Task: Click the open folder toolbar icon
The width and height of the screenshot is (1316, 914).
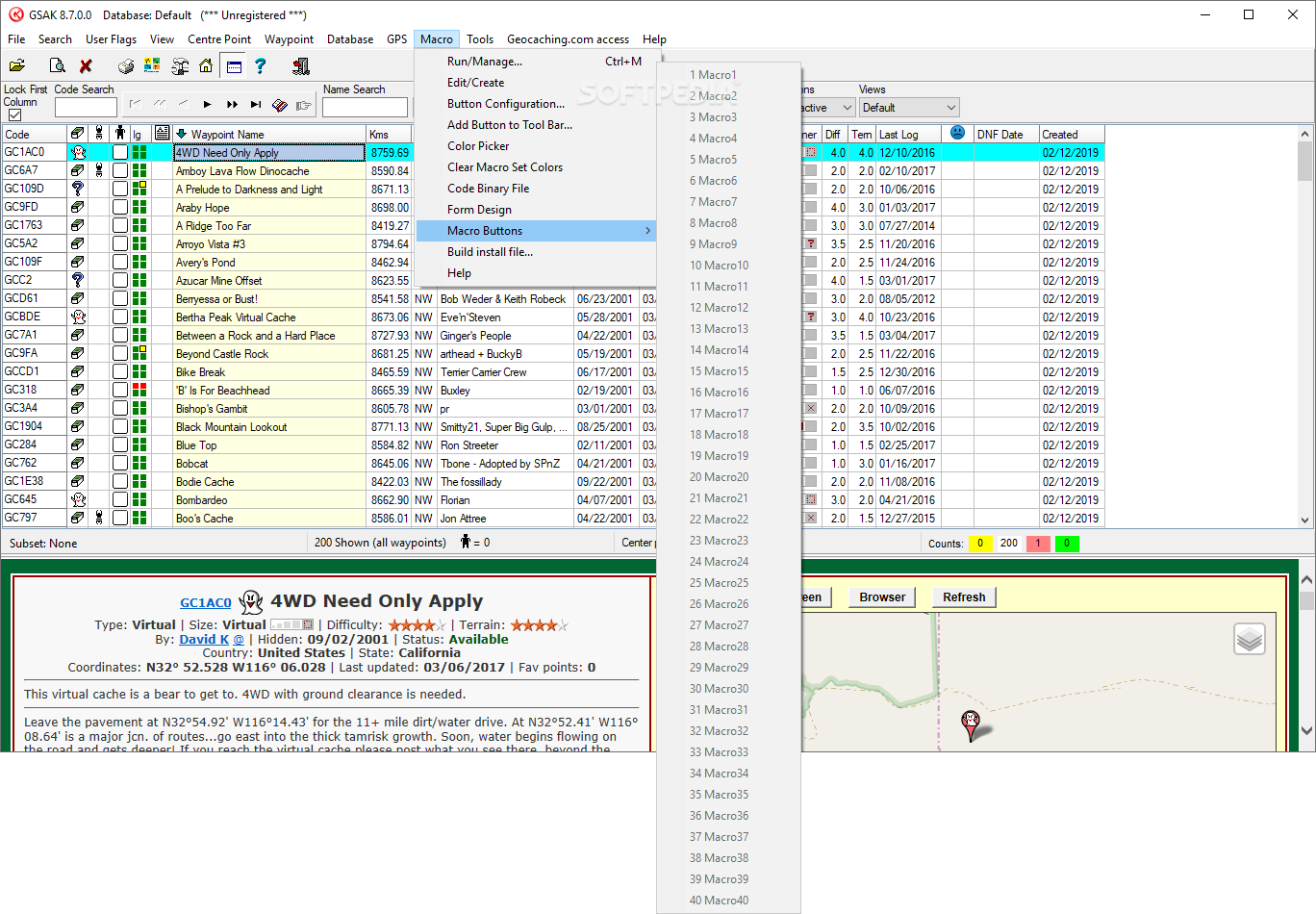Action: click(x=16, y=65)
